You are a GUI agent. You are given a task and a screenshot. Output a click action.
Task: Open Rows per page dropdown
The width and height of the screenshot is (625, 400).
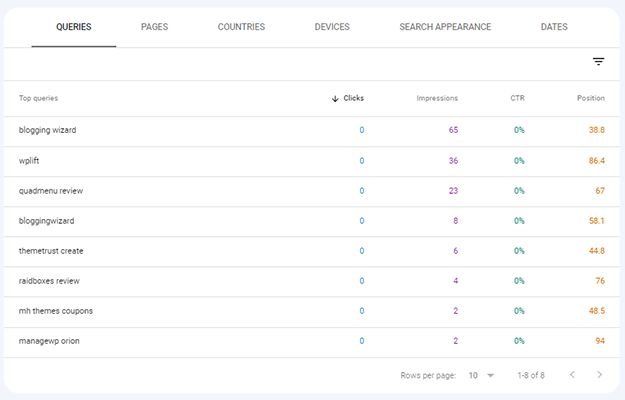tap(482, 375)
